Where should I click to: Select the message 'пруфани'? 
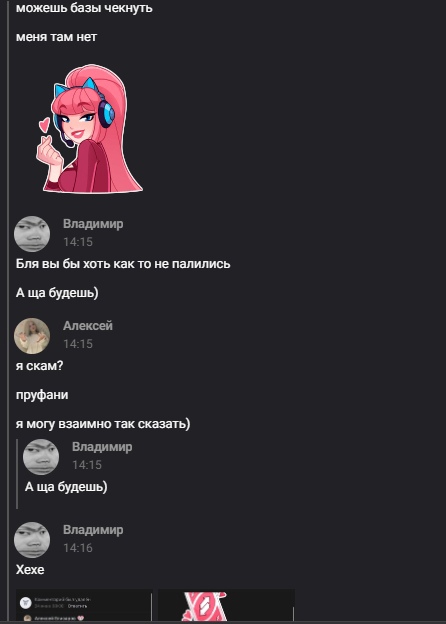tap(42, 395)
